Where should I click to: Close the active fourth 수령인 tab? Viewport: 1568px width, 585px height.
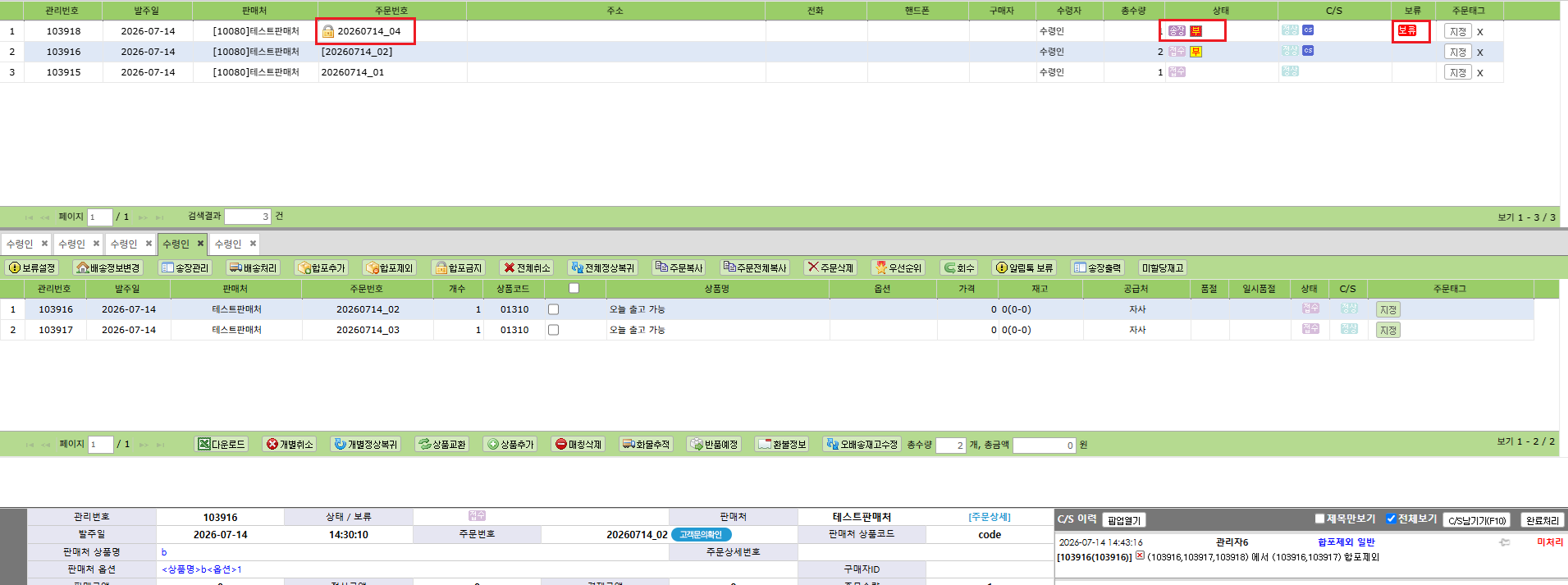200,244
